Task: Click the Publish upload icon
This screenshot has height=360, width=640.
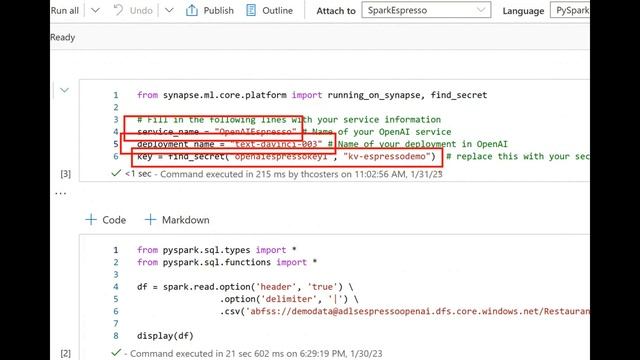Action: coord(191,10)
